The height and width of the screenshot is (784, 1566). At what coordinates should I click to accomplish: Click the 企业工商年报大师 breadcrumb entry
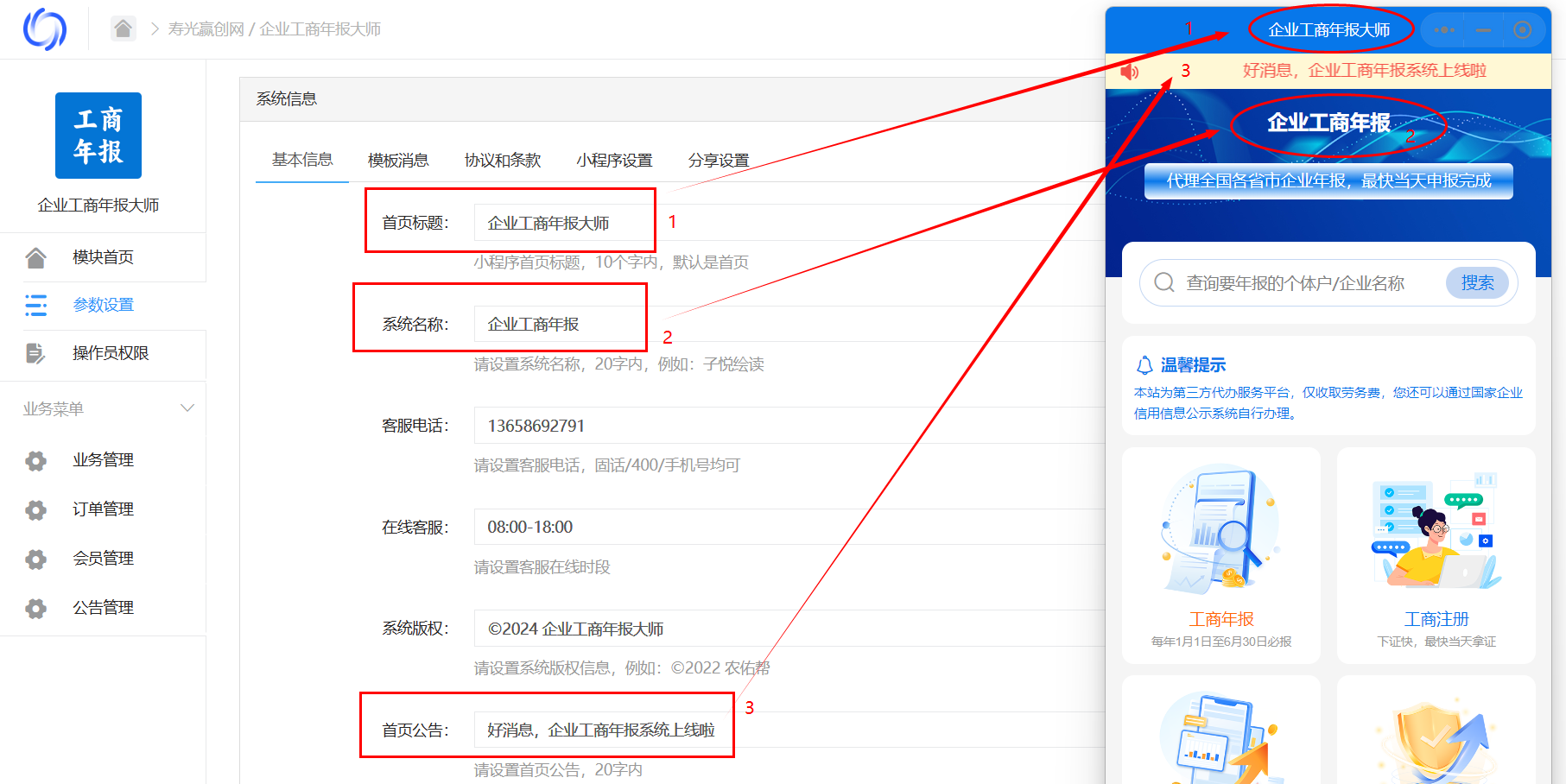(x=320, y=29)
